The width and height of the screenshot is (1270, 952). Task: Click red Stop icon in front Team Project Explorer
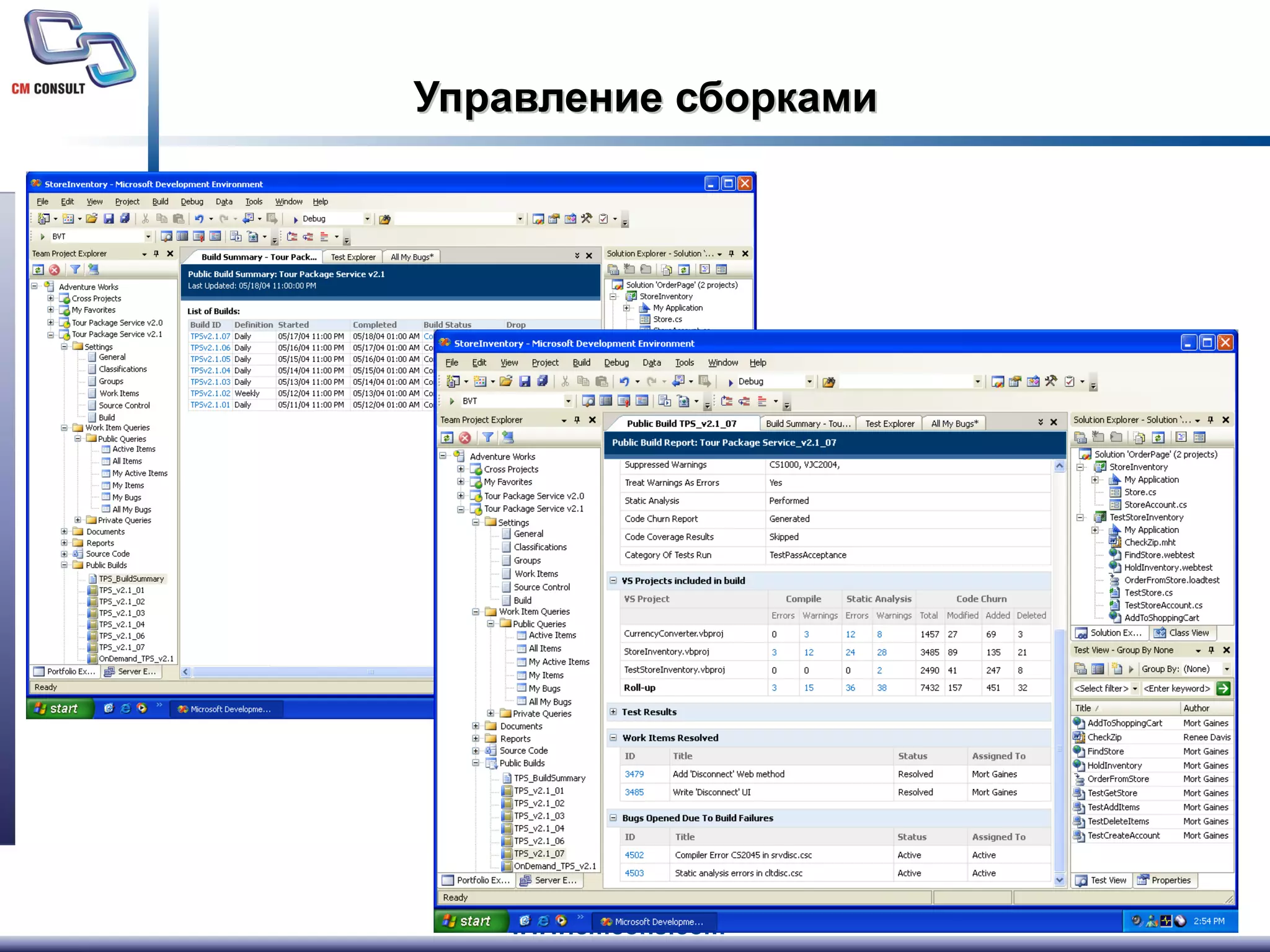464,438
